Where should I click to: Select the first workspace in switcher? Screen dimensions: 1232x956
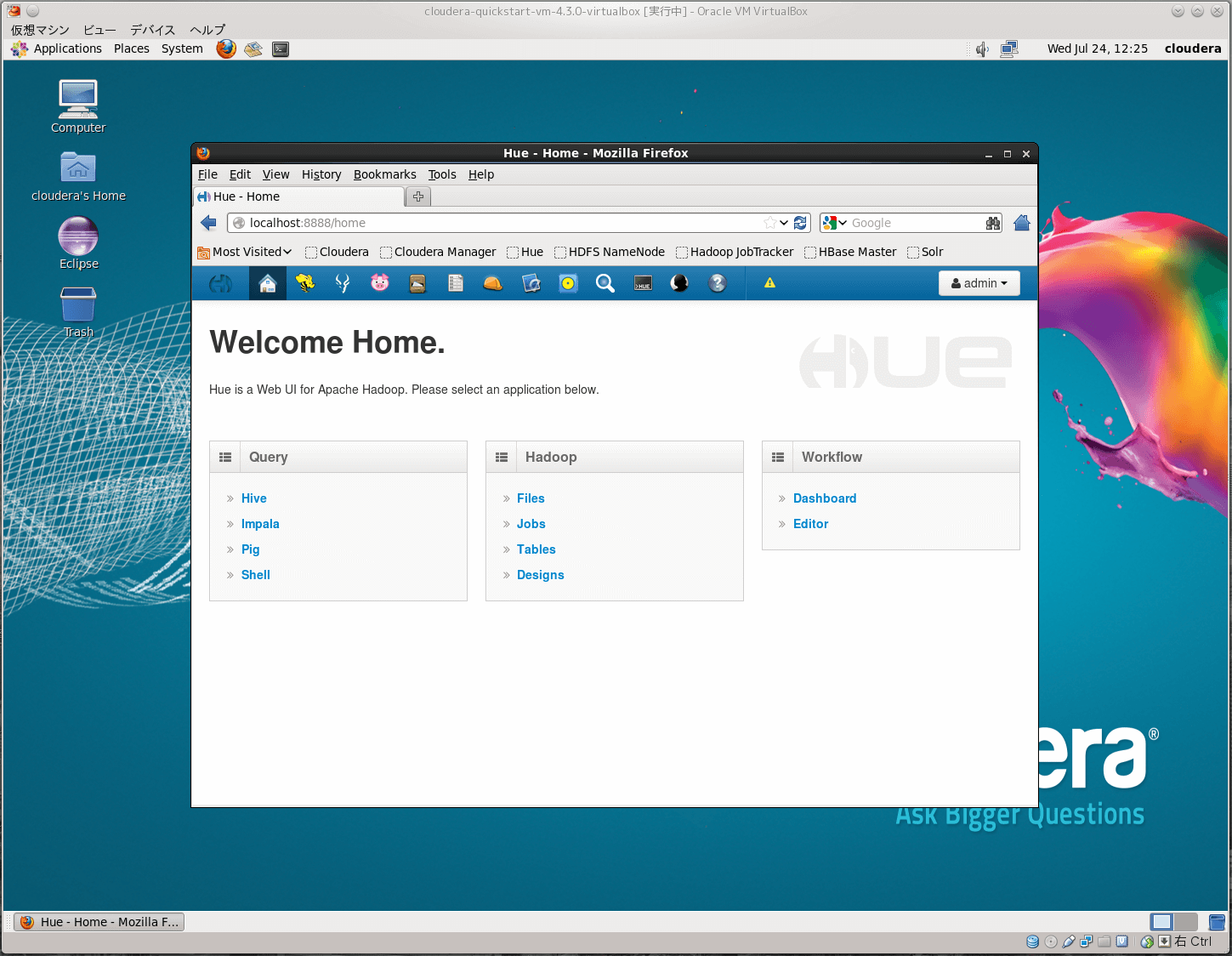1161,922
